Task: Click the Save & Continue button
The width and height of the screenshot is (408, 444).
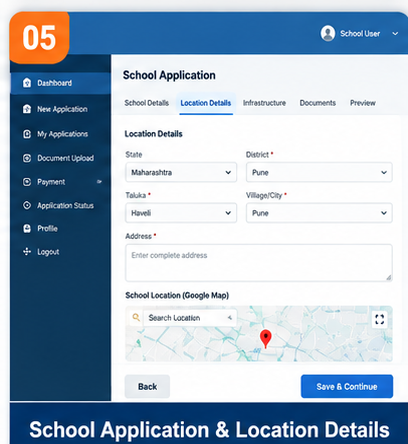Action: [347, 387]
